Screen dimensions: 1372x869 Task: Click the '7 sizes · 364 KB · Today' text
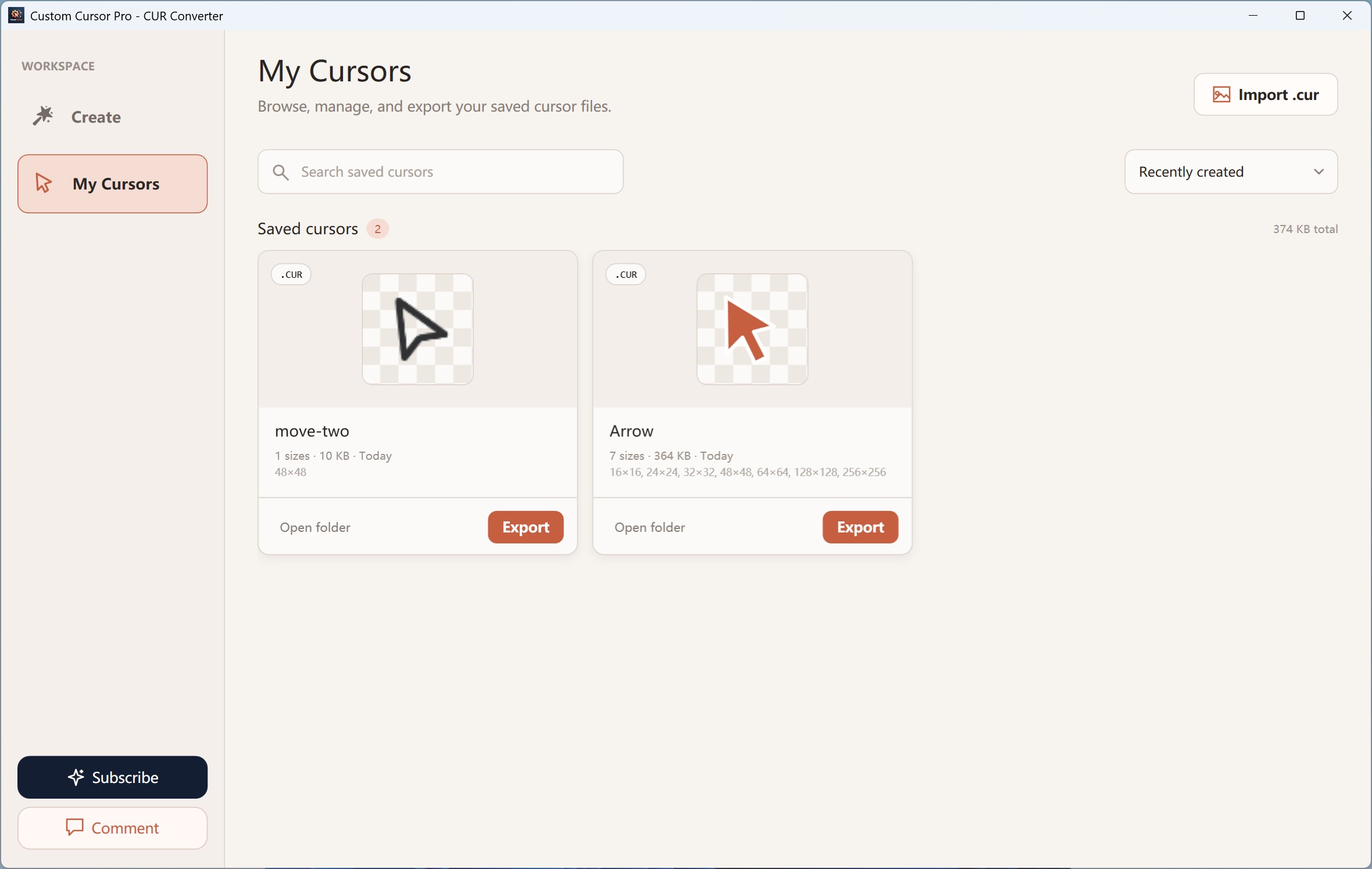tap(671, 456)
